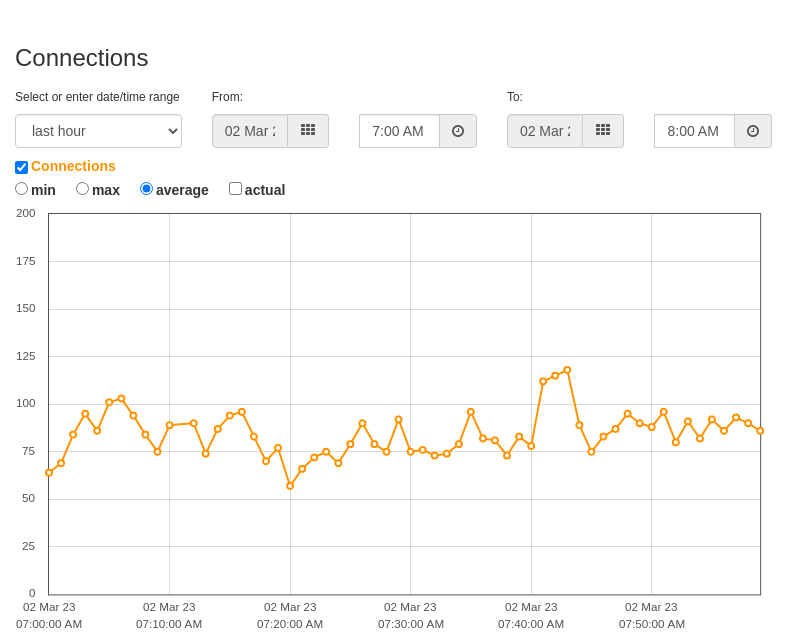
Task: Click the orange Connections legend label
Action: [73, 166]
